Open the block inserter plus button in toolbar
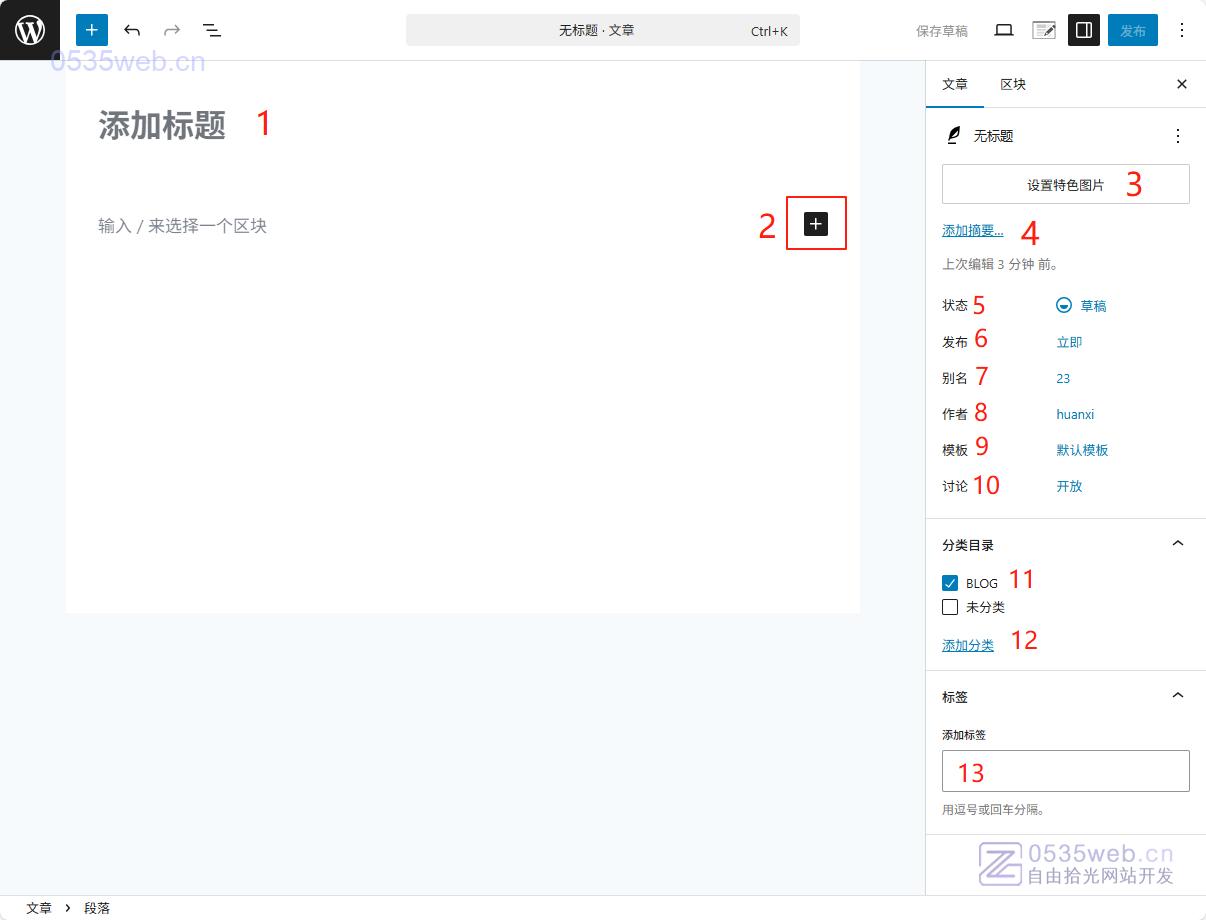Viewport: 1206px width, 920px height. [92, 30]
